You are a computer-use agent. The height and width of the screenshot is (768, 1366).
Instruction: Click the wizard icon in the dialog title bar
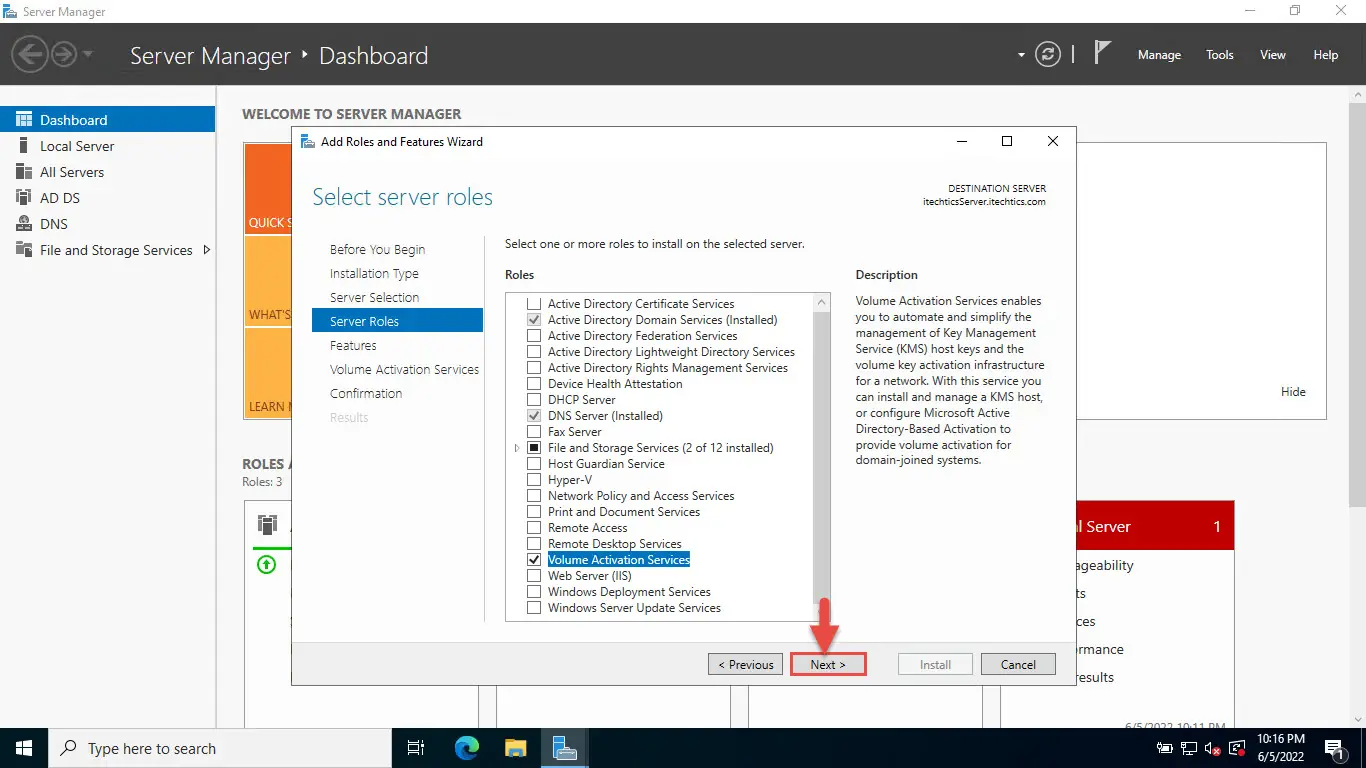click(x=308, y=142)
